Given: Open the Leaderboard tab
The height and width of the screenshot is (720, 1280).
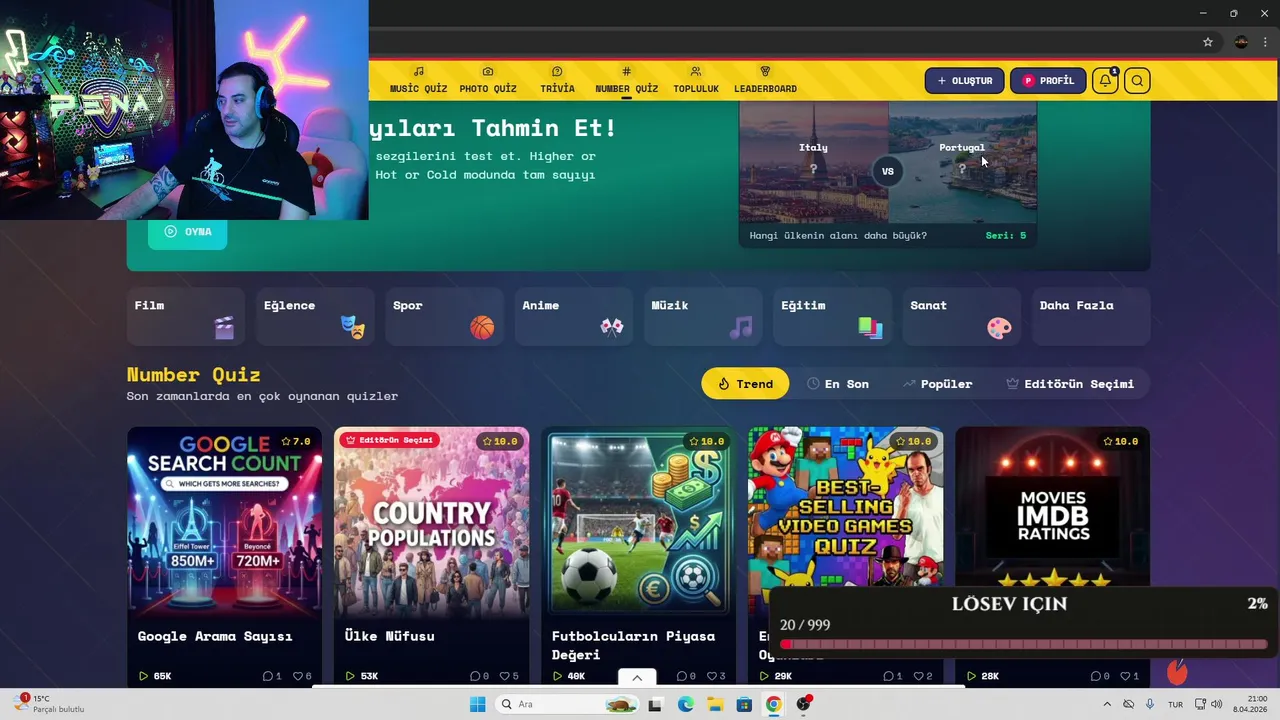Looking at the screenshot, I should pyautogui.click(x=765, y=81).
